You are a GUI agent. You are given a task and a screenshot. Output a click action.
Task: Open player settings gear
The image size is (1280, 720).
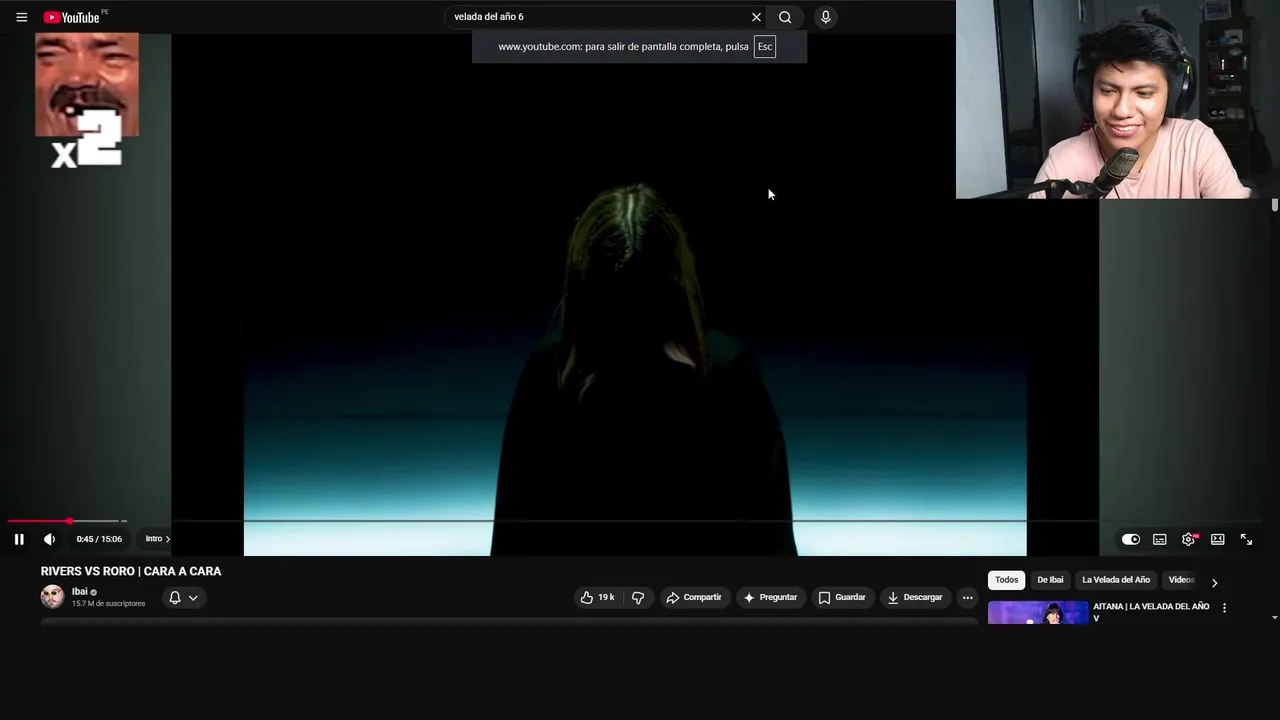1188,539
